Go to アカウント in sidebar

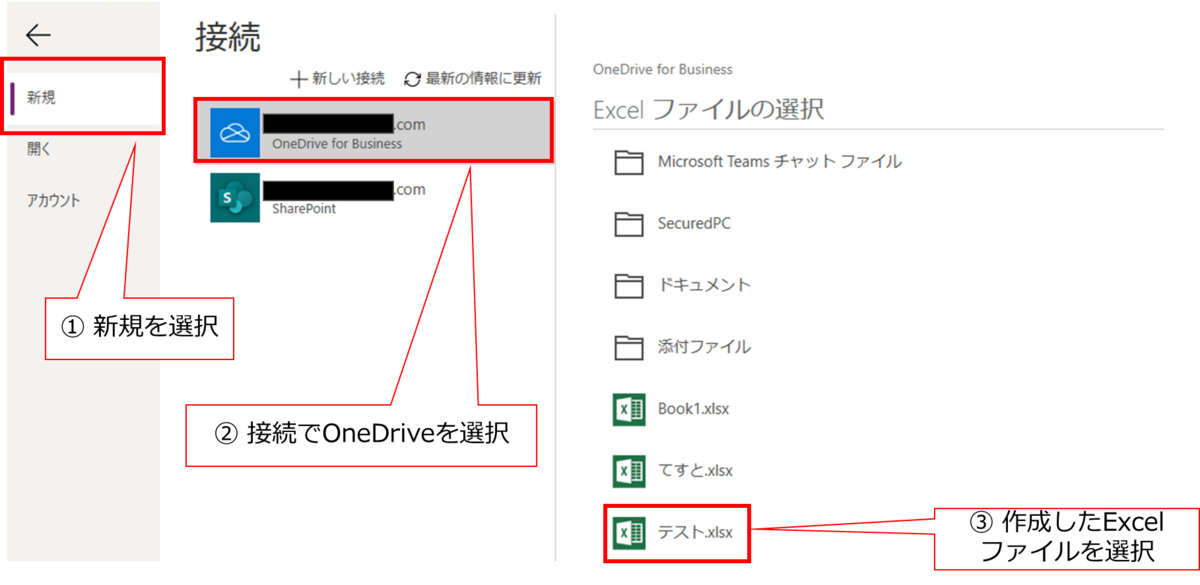[x=54, y=200]
